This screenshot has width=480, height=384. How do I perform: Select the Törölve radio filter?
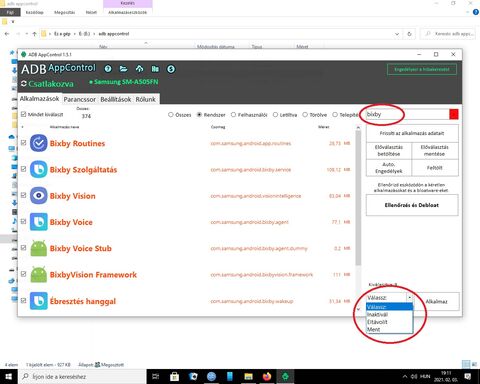305,115
